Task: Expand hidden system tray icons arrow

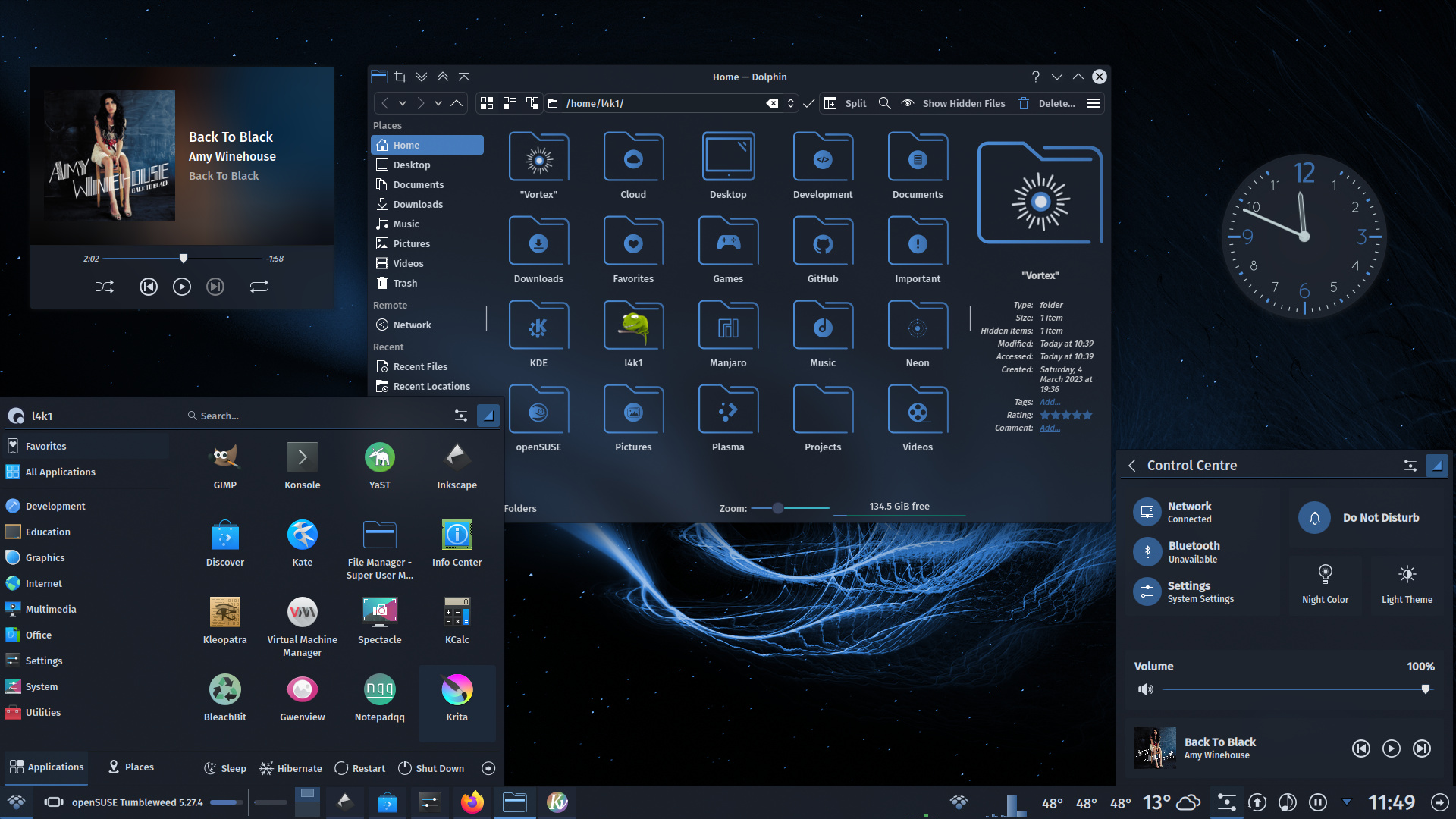Action: click(x=1347, y=802)
